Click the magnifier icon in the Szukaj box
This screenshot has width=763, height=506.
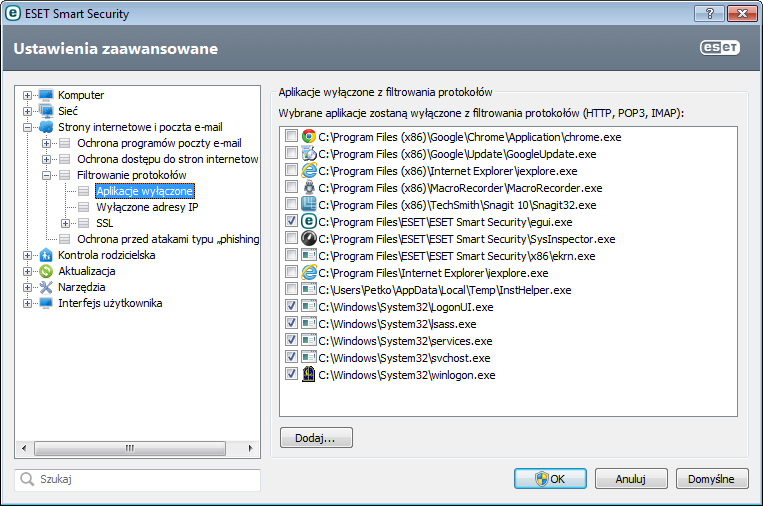27,479
